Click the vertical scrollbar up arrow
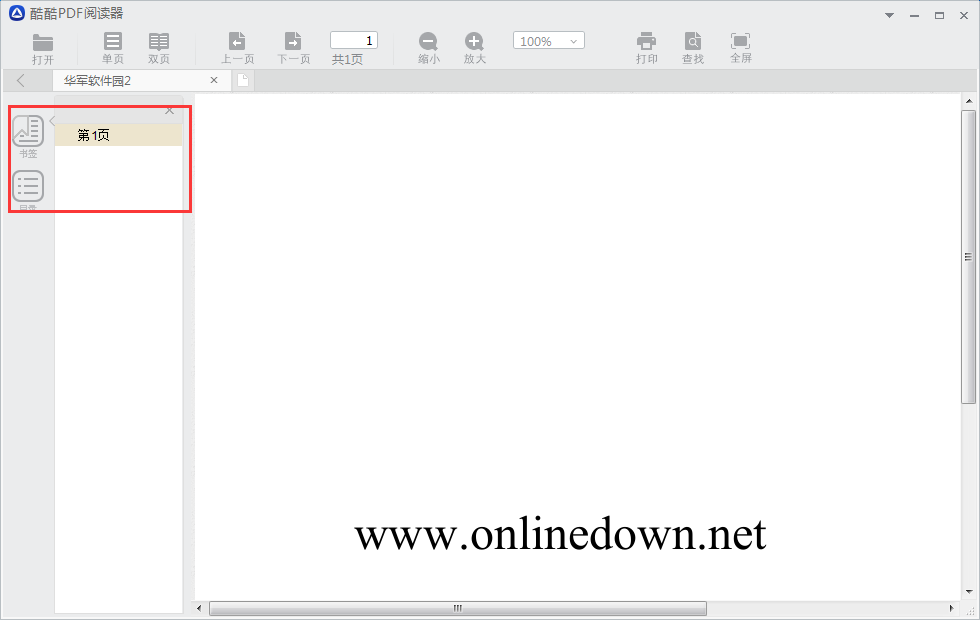Image resolution: width=980 pixels, height=620 pixels. (969, 101)
